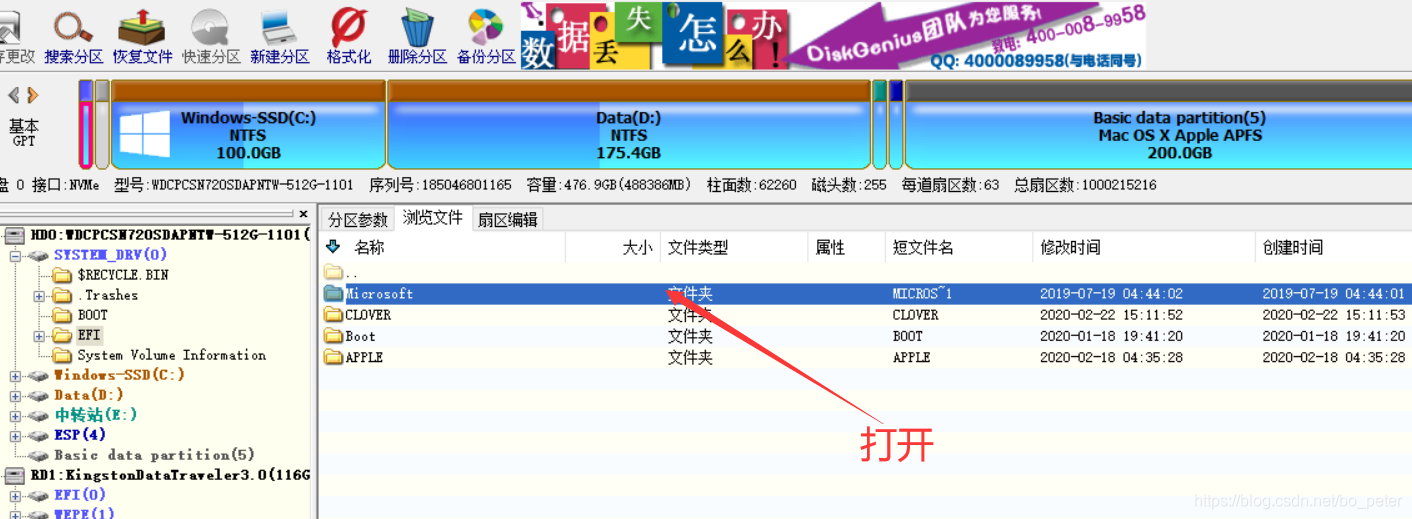Select the BOOT folder in the tree
The height and width of the screenshot is (519, 1412).
coord(92,315)
